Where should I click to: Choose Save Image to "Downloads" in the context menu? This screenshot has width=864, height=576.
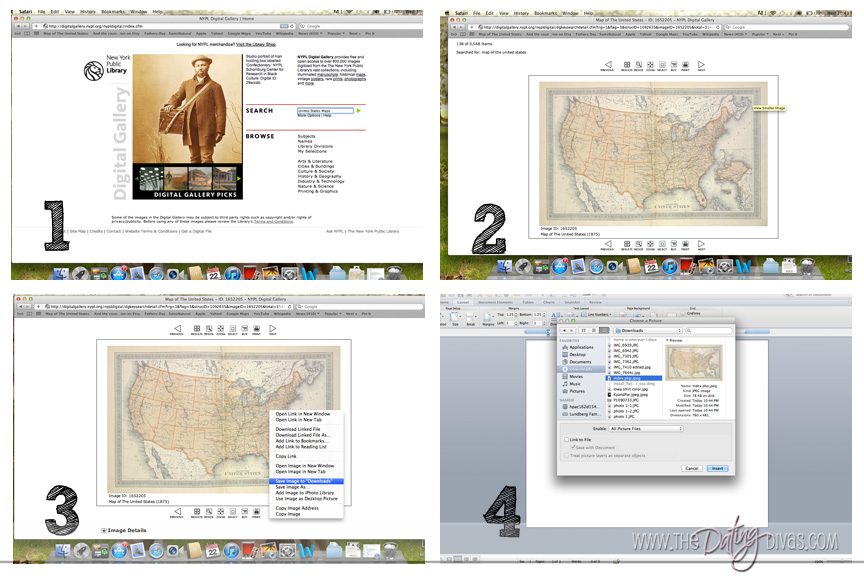[306, 481]
